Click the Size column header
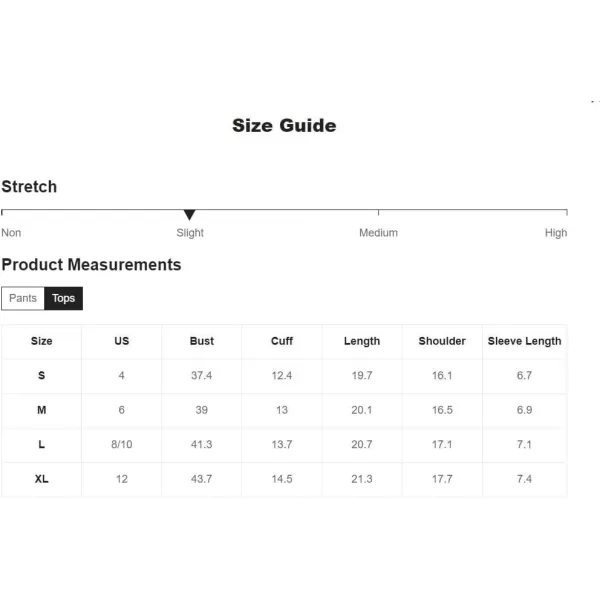Screen dimensions: 600x600 [x=41, y=341]
